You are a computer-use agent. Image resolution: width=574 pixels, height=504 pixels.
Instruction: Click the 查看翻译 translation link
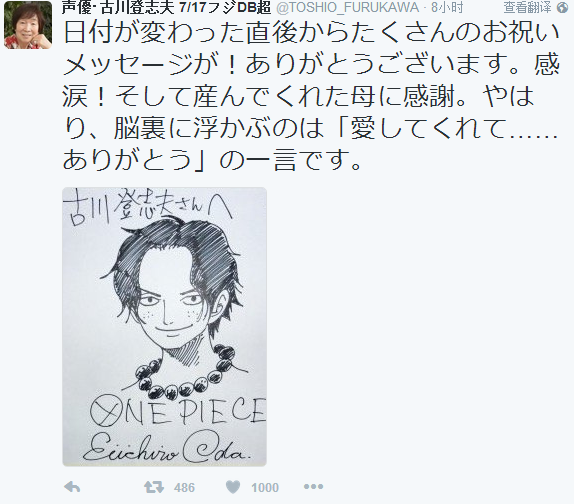point(527,7)
